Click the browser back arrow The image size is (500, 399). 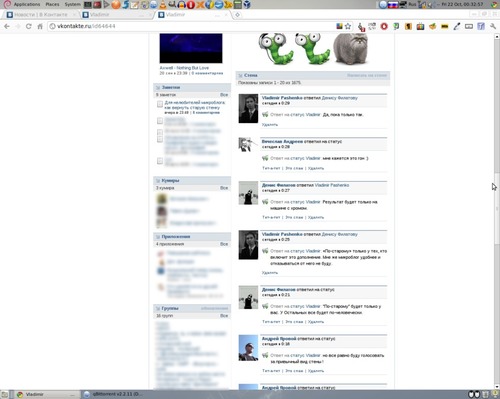click(7, 26)
